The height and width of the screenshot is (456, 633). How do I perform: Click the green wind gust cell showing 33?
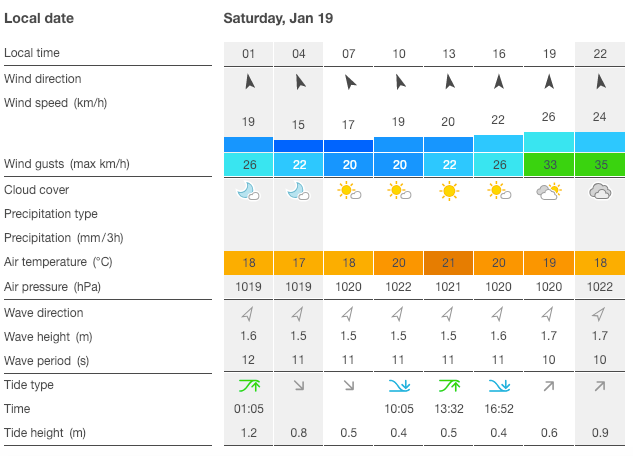(x=549, y=164)
